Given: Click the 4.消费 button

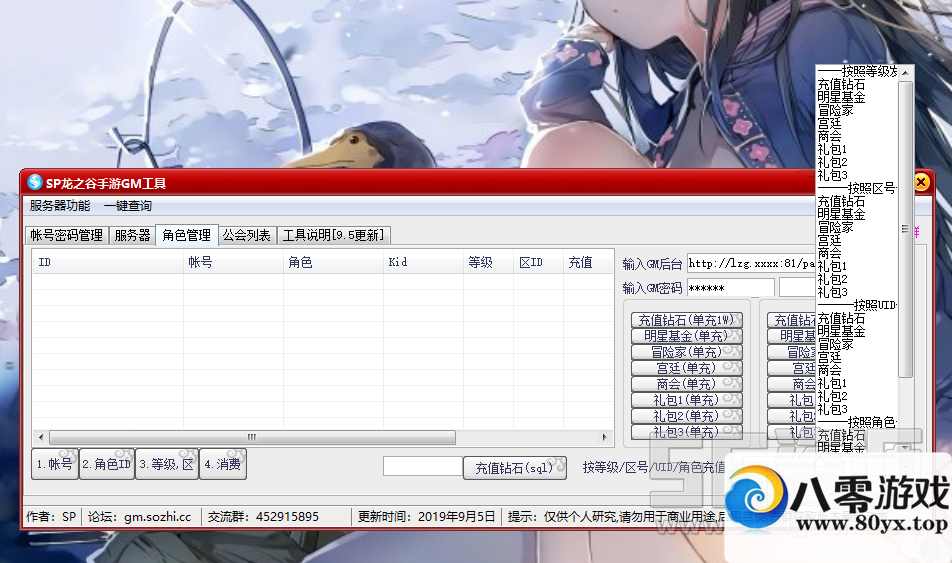Looking at the screenshot, I should point(223,464).
